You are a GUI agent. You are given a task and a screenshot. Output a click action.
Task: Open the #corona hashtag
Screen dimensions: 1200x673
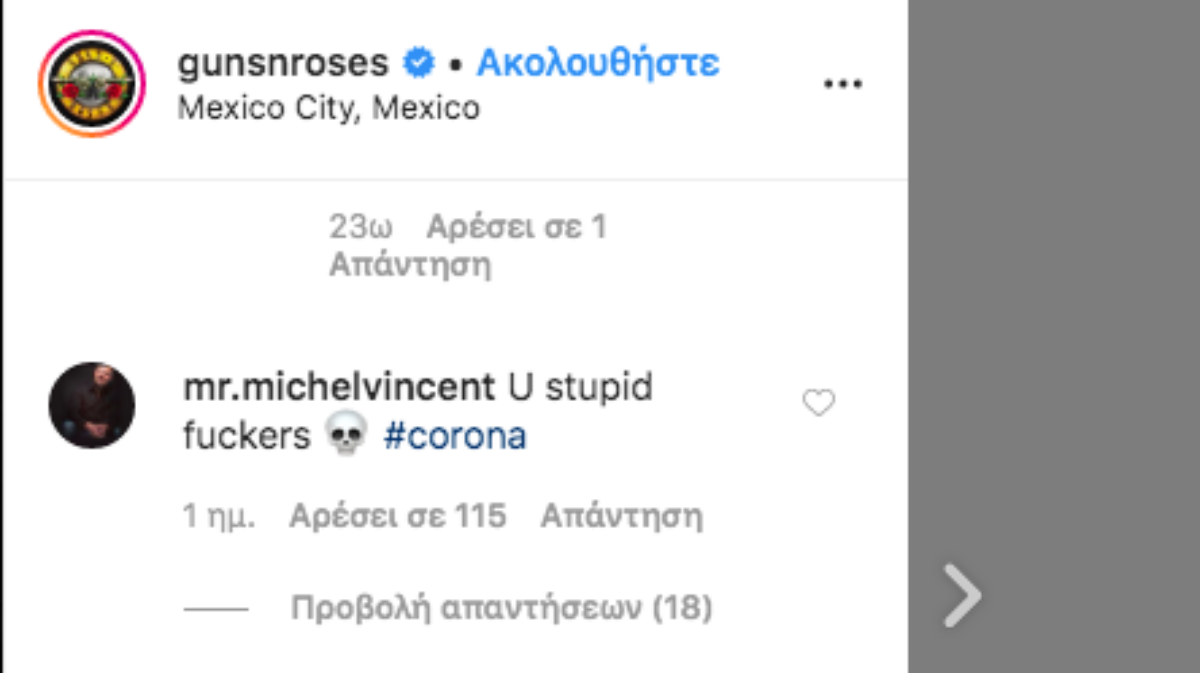455,437
